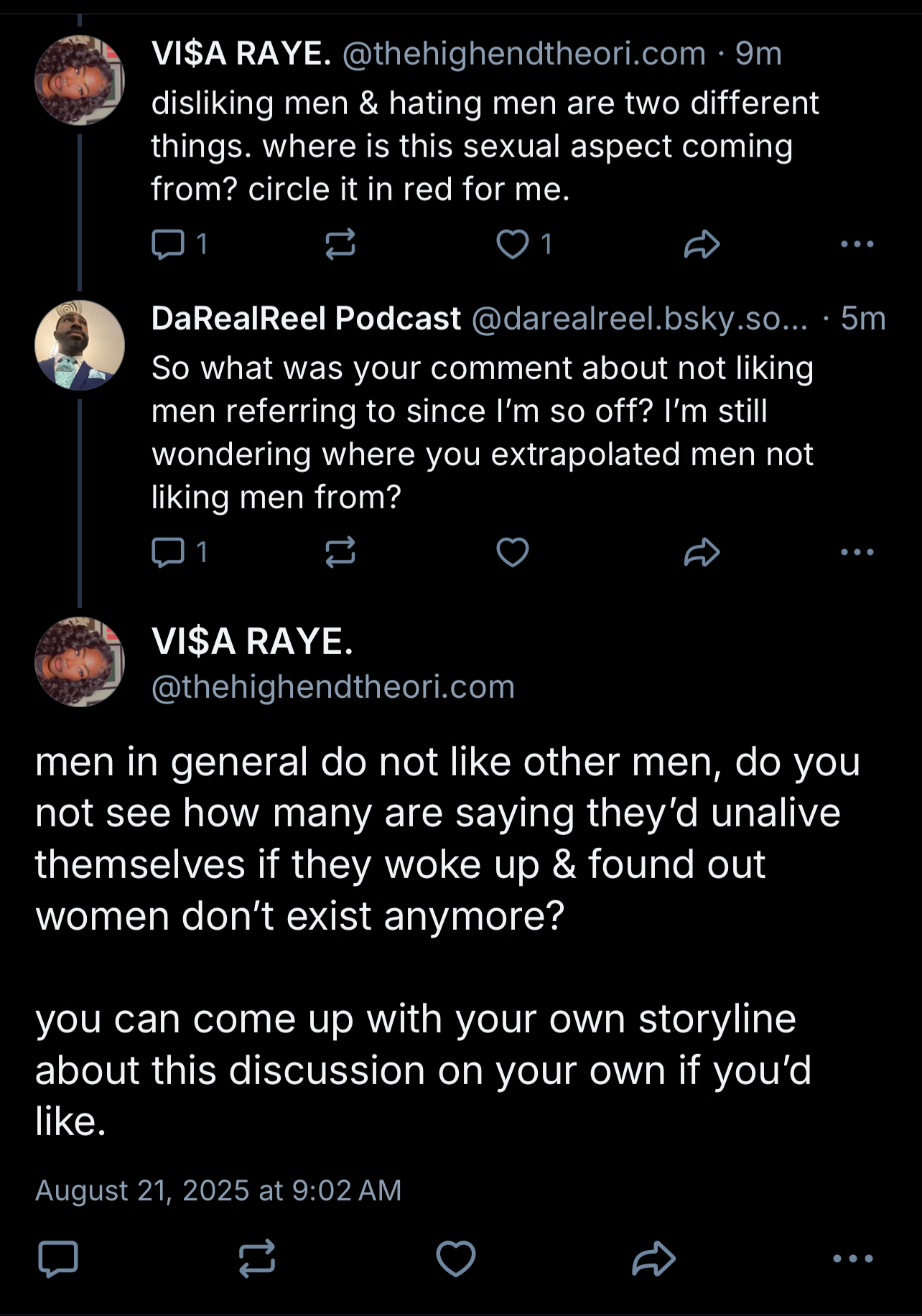View DaRealReel Podcast's profile picture
Screen dimensions: 922x1316
(80, 345)
